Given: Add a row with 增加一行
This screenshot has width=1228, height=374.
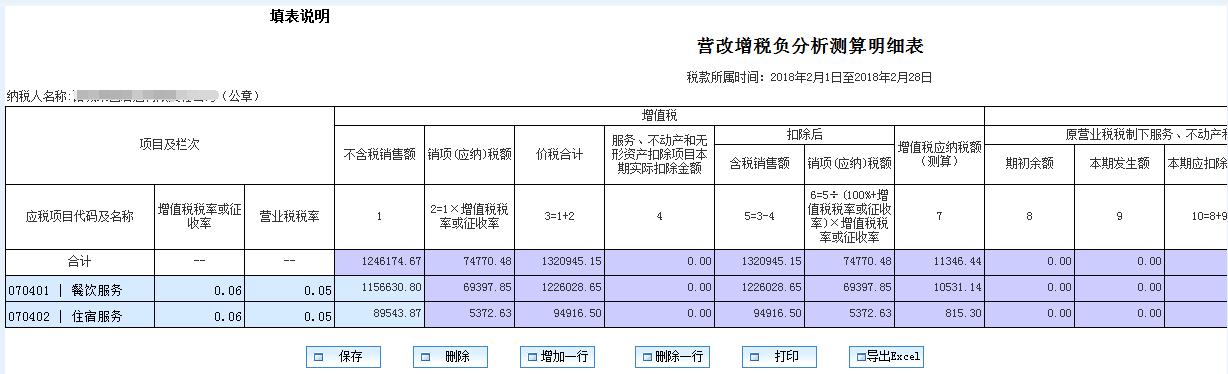Looking at the screenshot, I should [557, 356].
